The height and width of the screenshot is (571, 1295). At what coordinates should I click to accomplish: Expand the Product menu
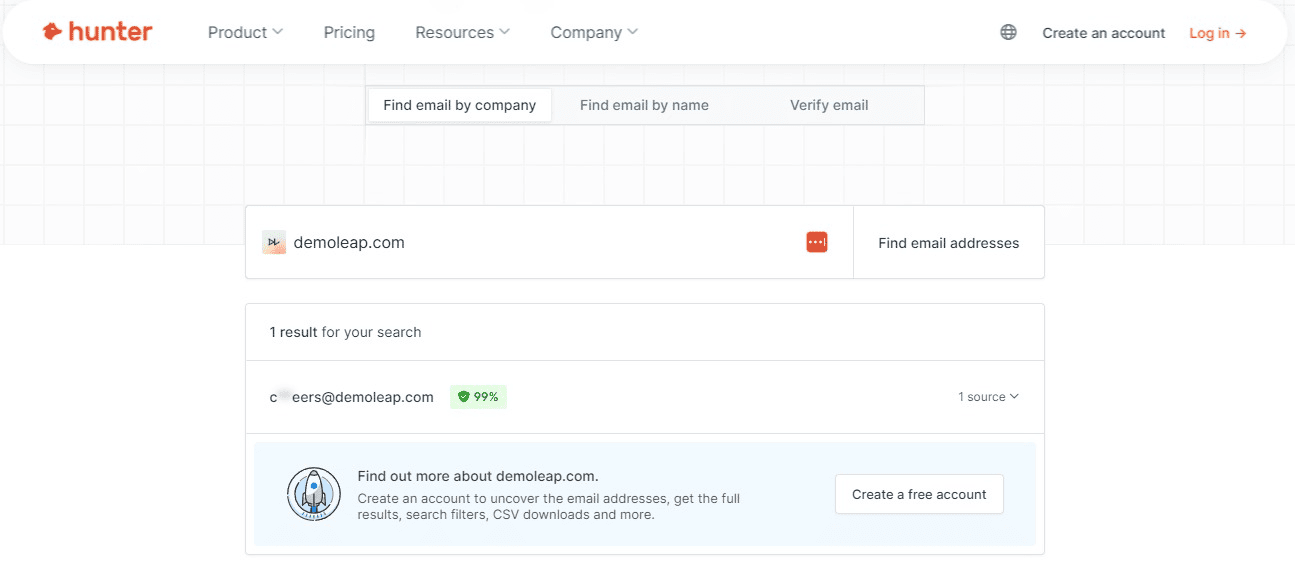click(245, 32)
